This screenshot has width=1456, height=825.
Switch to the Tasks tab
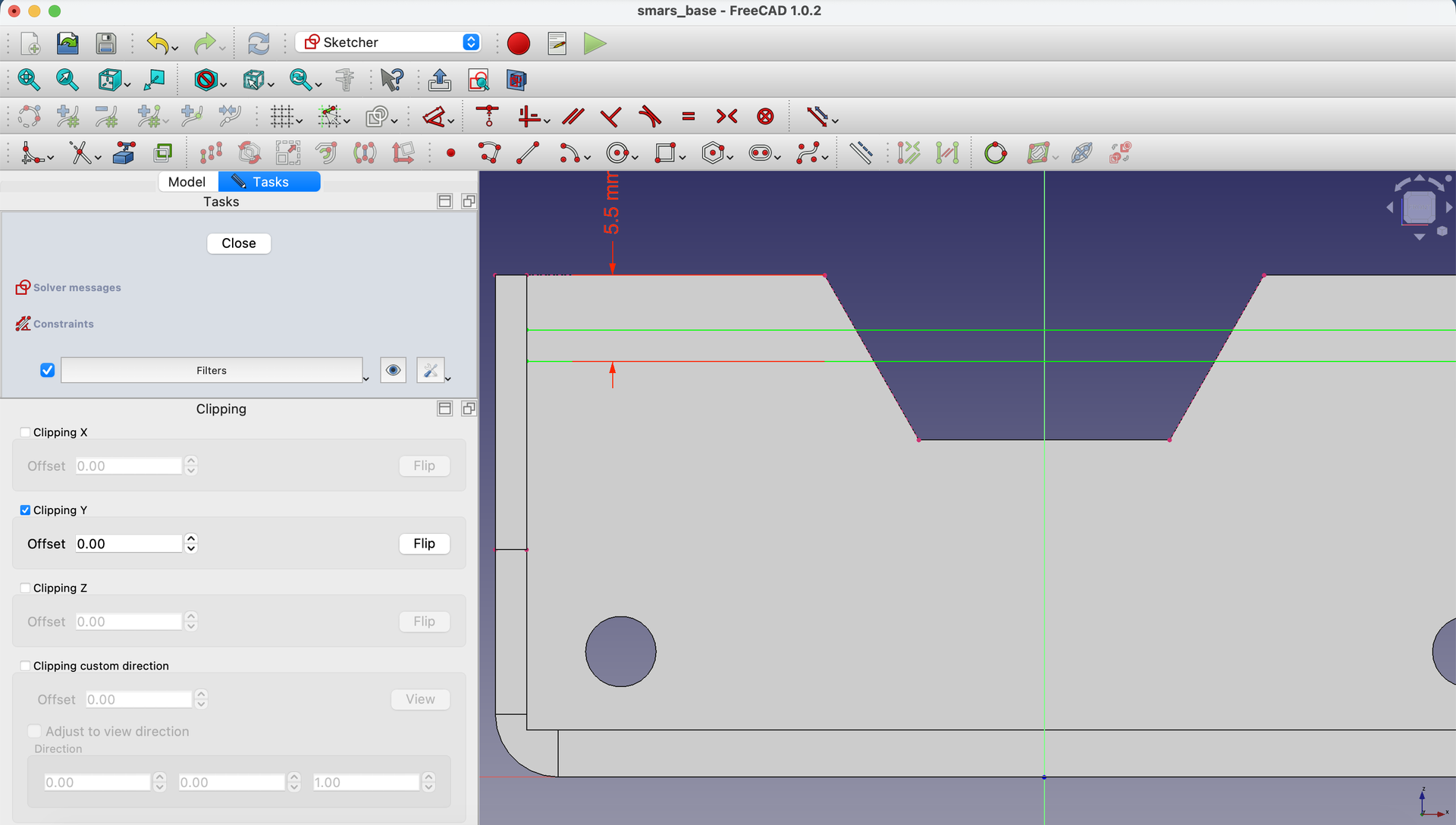pos(269,182)
